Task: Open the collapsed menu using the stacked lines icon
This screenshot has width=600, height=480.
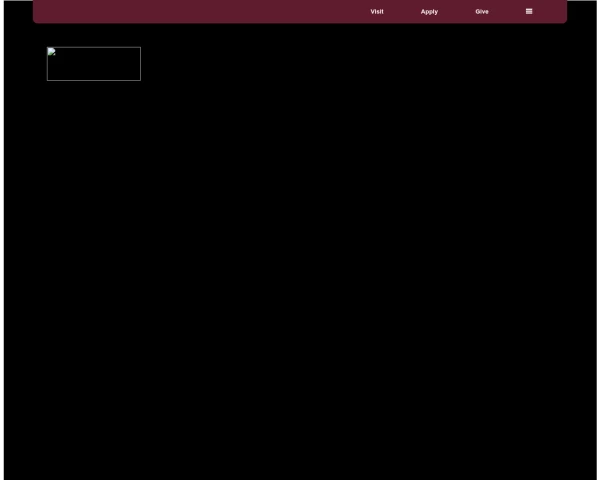Action: click(x=529, y=11)
